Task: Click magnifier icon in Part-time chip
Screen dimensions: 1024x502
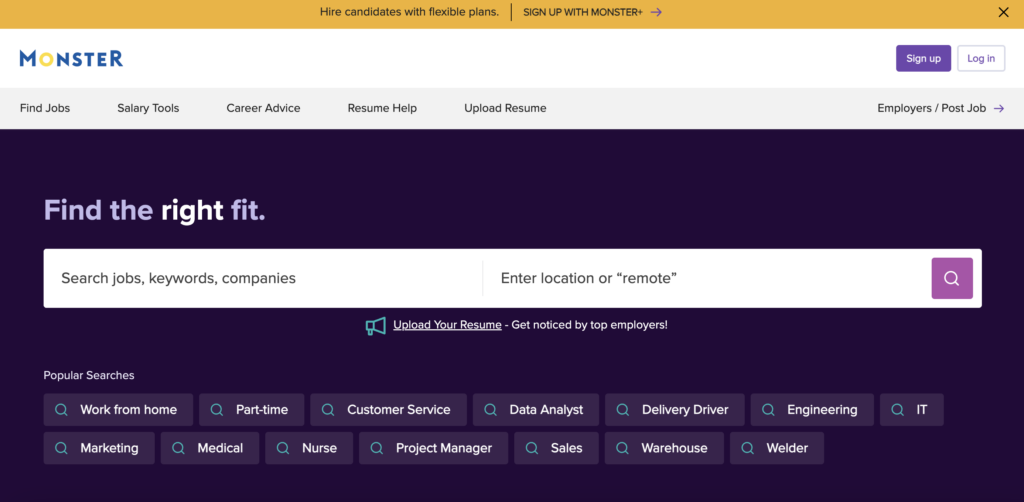Action: [217, 410]
